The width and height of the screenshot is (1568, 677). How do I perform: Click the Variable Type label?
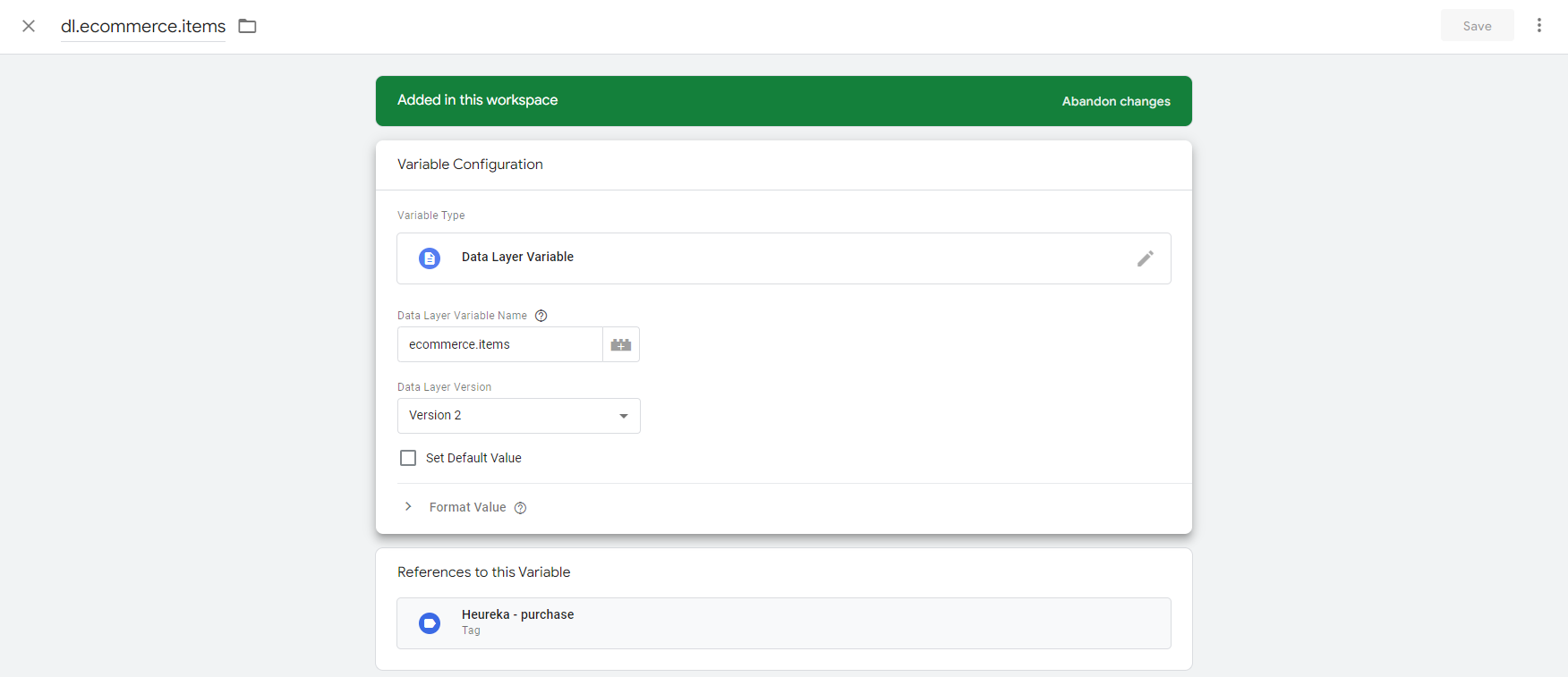[430, 216]
